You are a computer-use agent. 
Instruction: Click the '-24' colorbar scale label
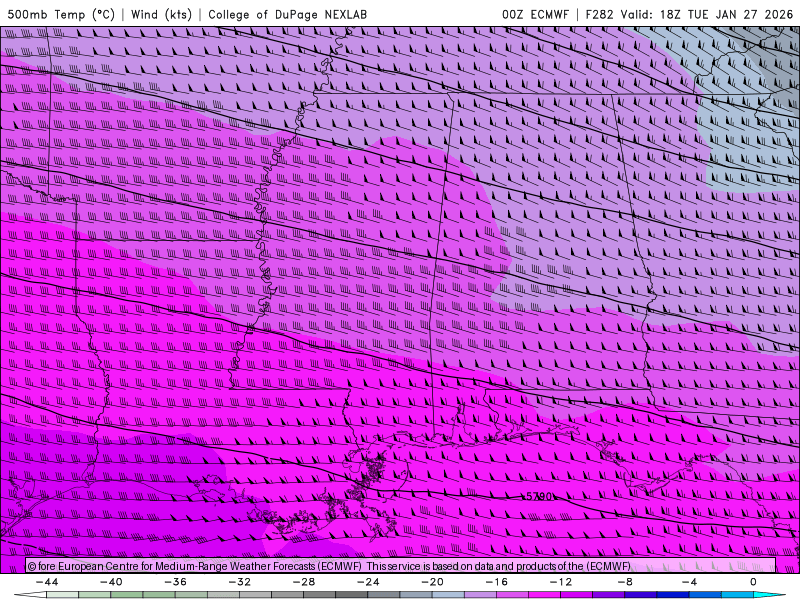[x=368, y=582]
